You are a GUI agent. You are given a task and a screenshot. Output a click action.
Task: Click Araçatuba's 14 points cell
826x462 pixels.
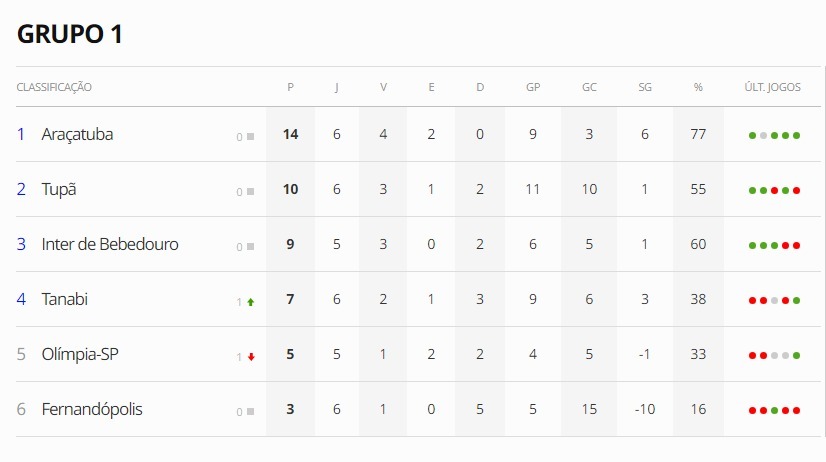pos(290,134)
